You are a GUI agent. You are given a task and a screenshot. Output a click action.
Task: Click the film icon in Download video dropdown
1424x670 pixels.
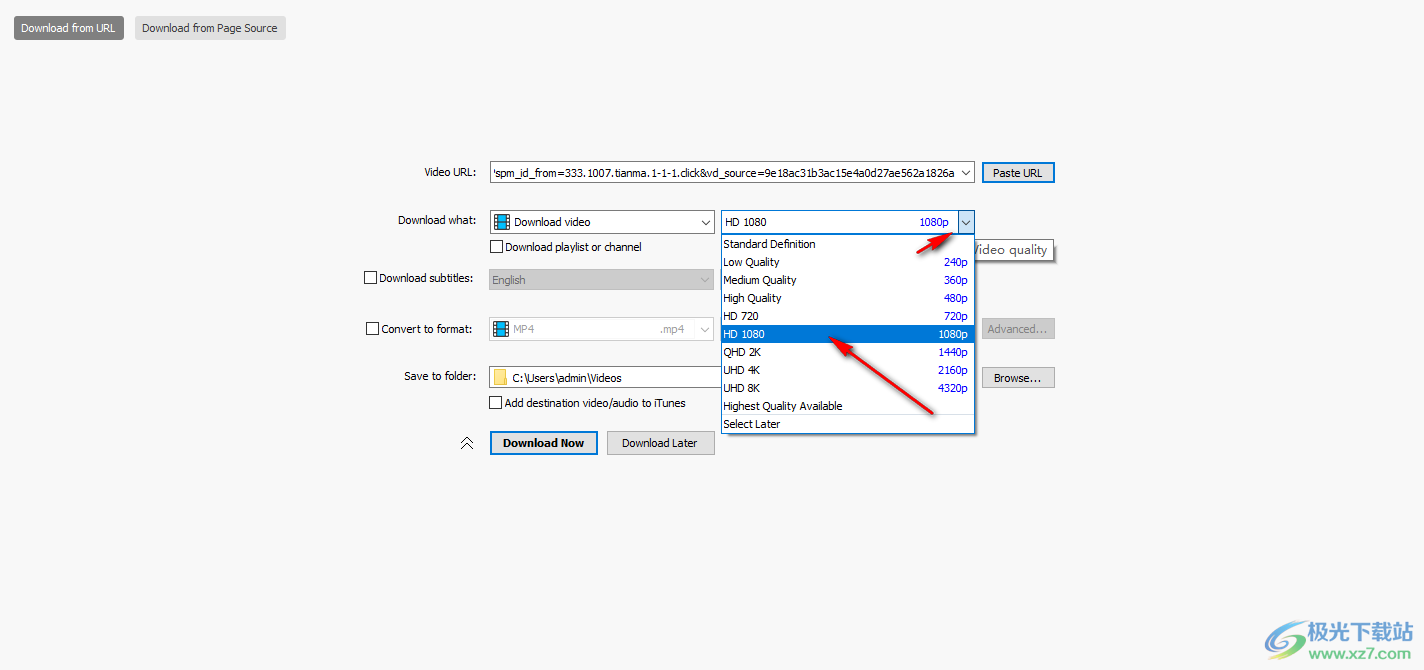click(x=502, y=222)
